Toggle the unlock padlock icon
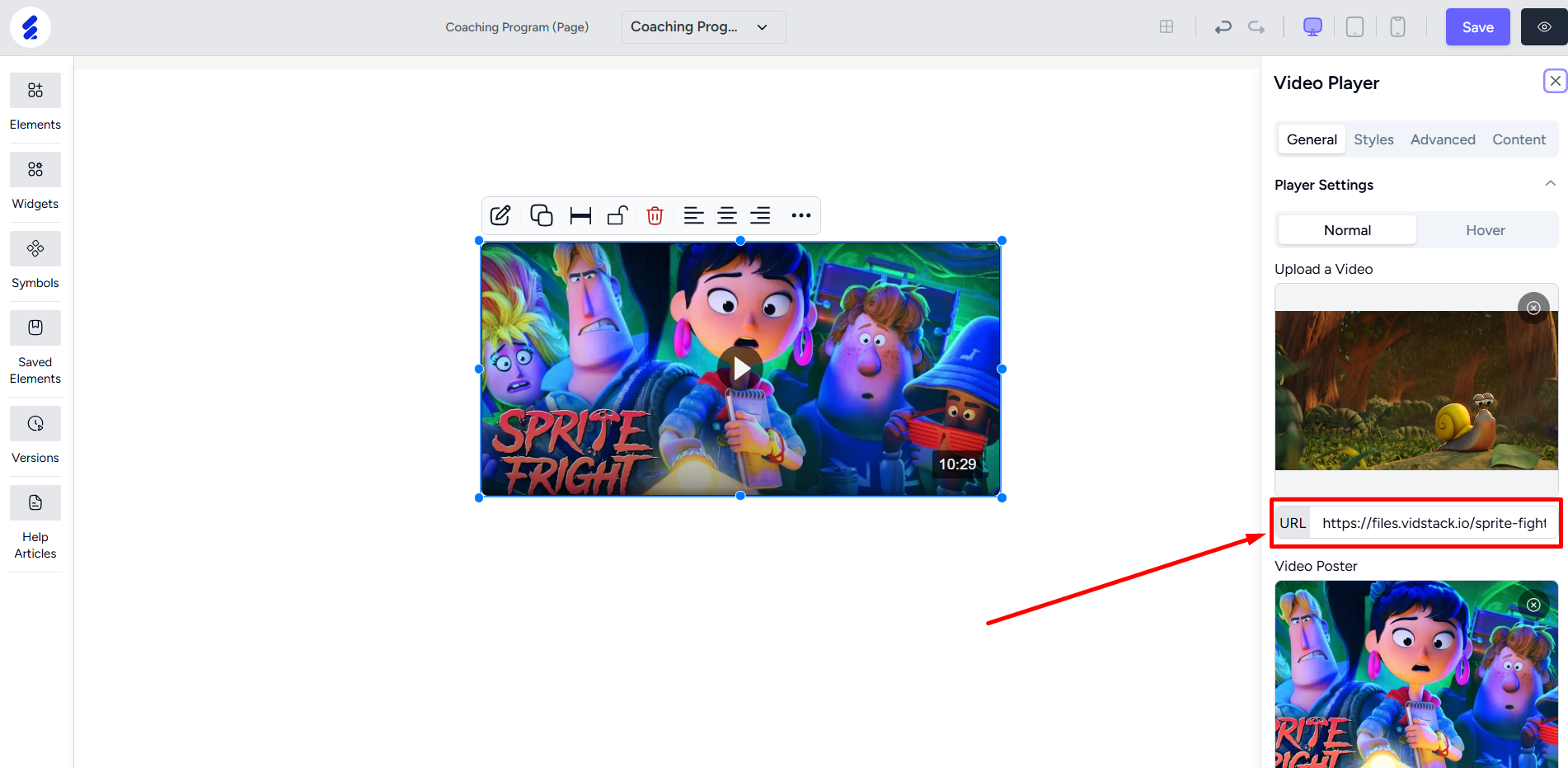 pos(617,216)
